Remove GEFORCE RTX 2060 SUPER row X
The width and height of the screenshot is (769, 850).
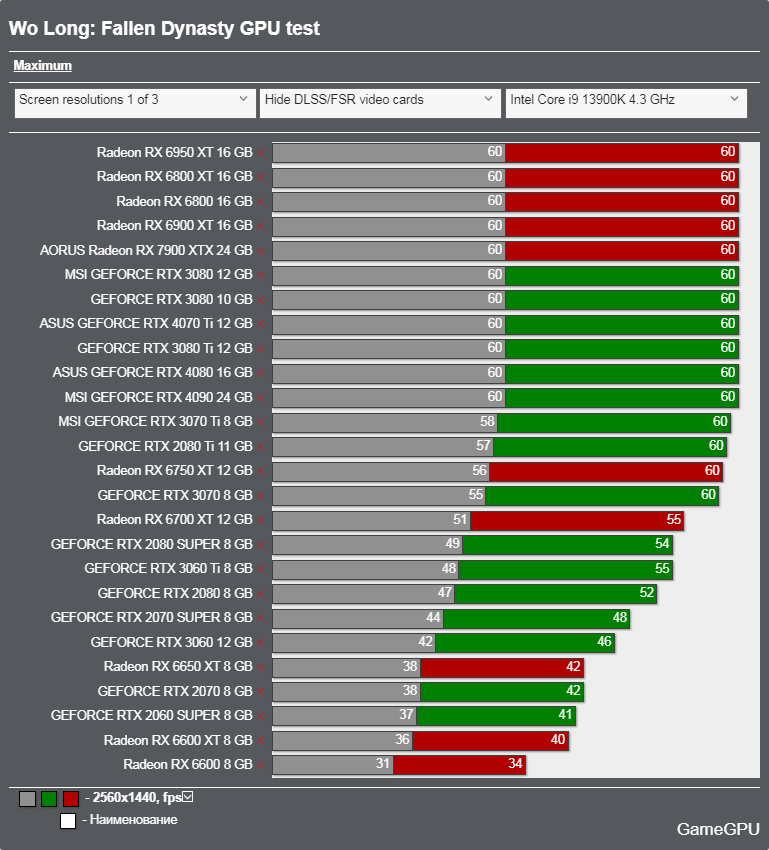[260, 717]
